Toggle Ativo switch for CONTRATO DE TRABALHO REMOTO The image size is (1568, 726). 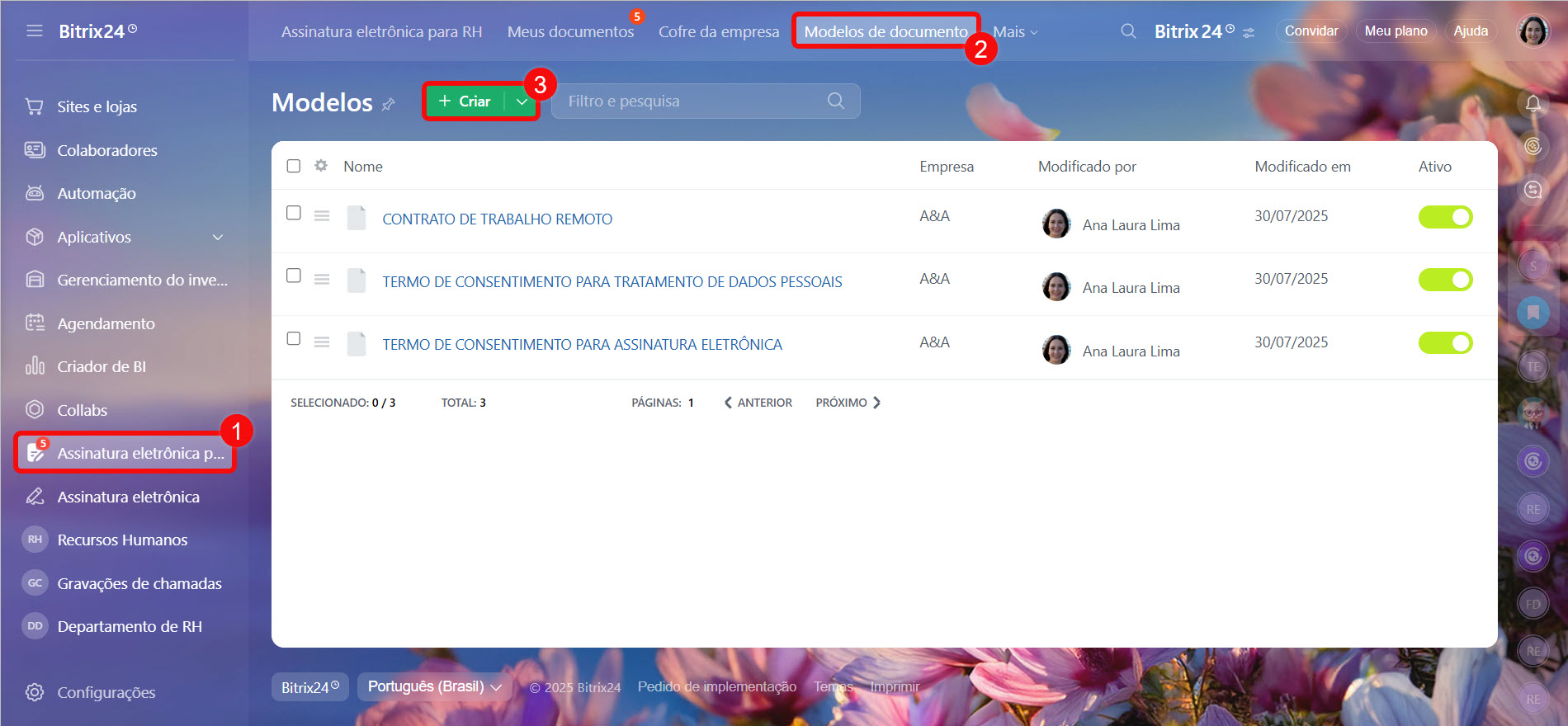click(1445, 217)
